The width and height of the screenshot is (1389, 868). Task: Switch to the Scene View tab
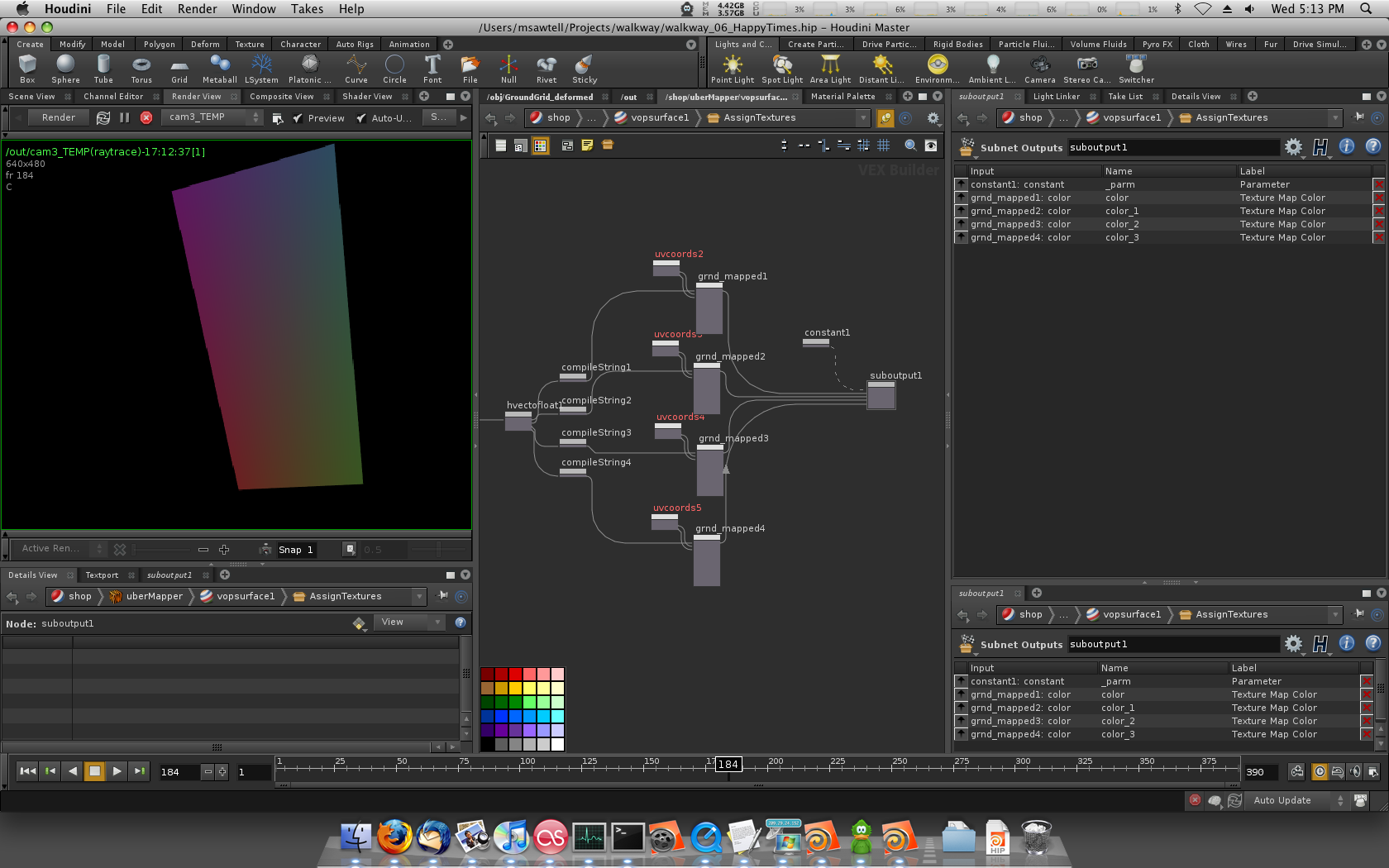pos(31,97)
